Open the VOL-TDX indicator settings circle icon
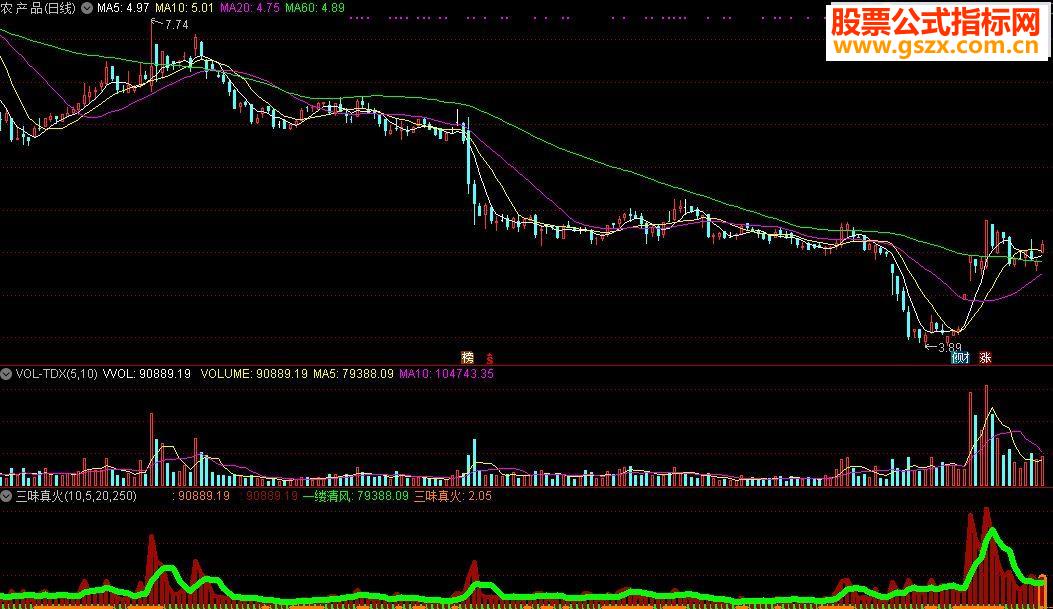Screen dimensions: 1053x609 [x=6, y=374]
